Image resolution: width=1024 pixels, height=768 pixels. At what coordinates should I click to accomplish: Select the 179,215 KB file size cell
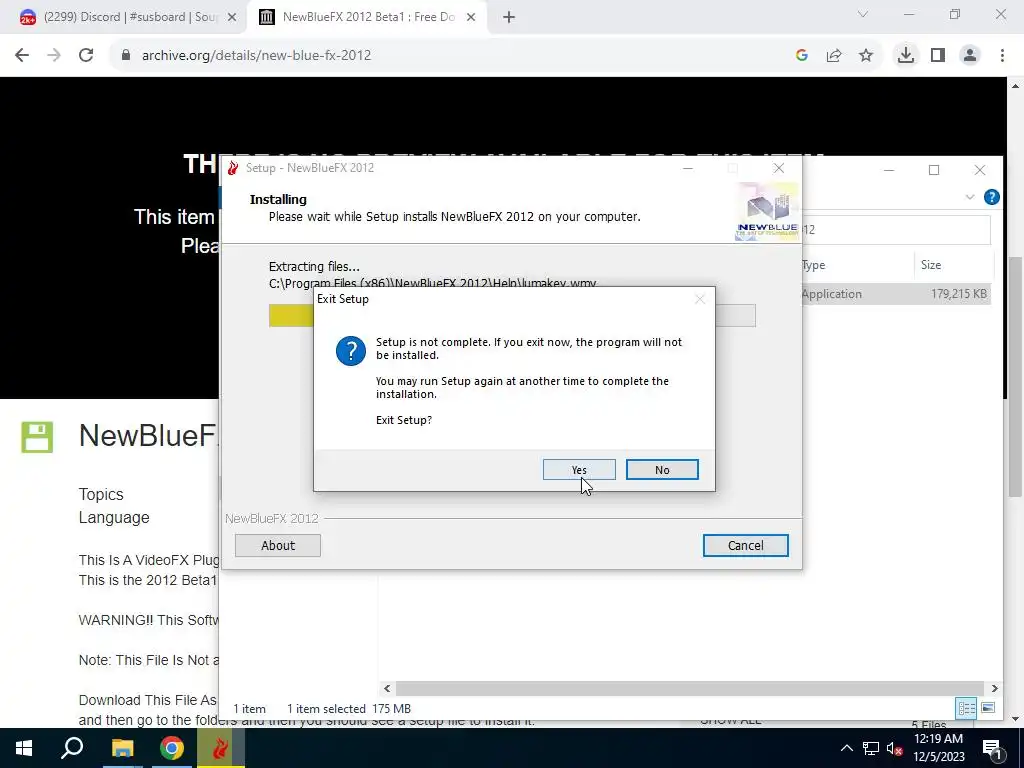pos(959,294)
